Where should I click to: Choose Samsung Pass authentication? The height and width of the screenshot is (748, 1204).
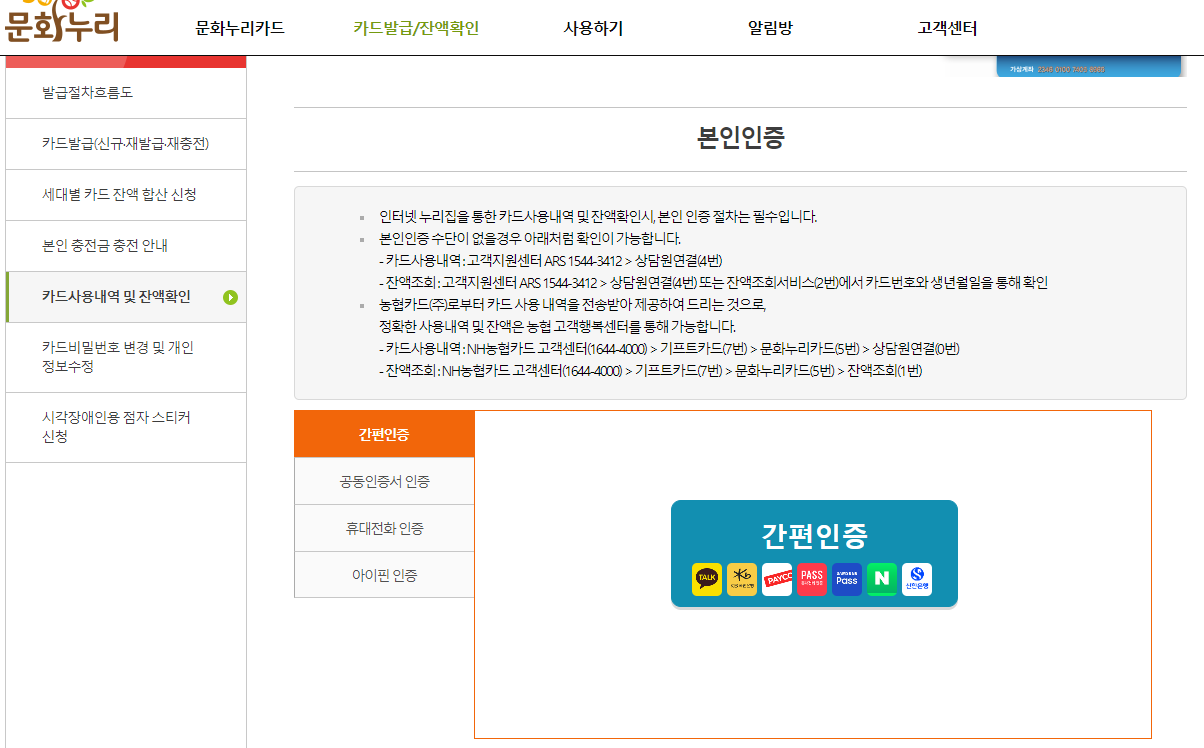[847, 578]
